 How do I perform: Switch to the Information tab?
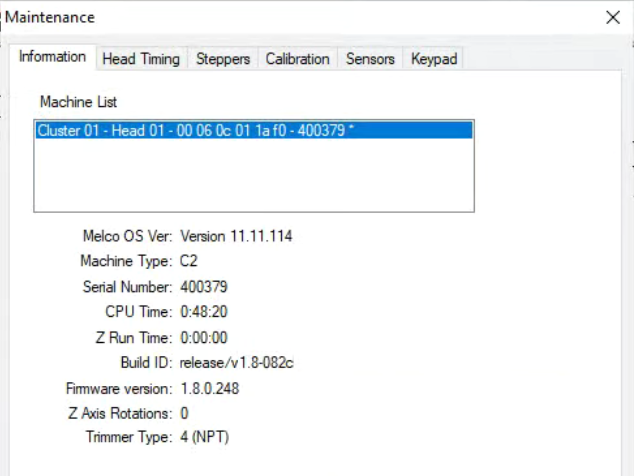click(x=53, y=57)
